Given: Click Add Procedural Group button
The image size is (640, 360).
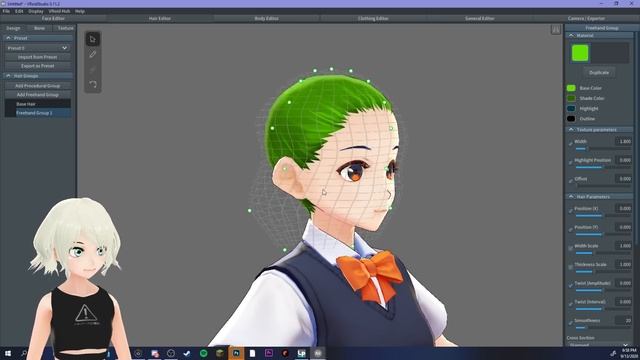Looking at the screenshot, I should tap(38, 86).
